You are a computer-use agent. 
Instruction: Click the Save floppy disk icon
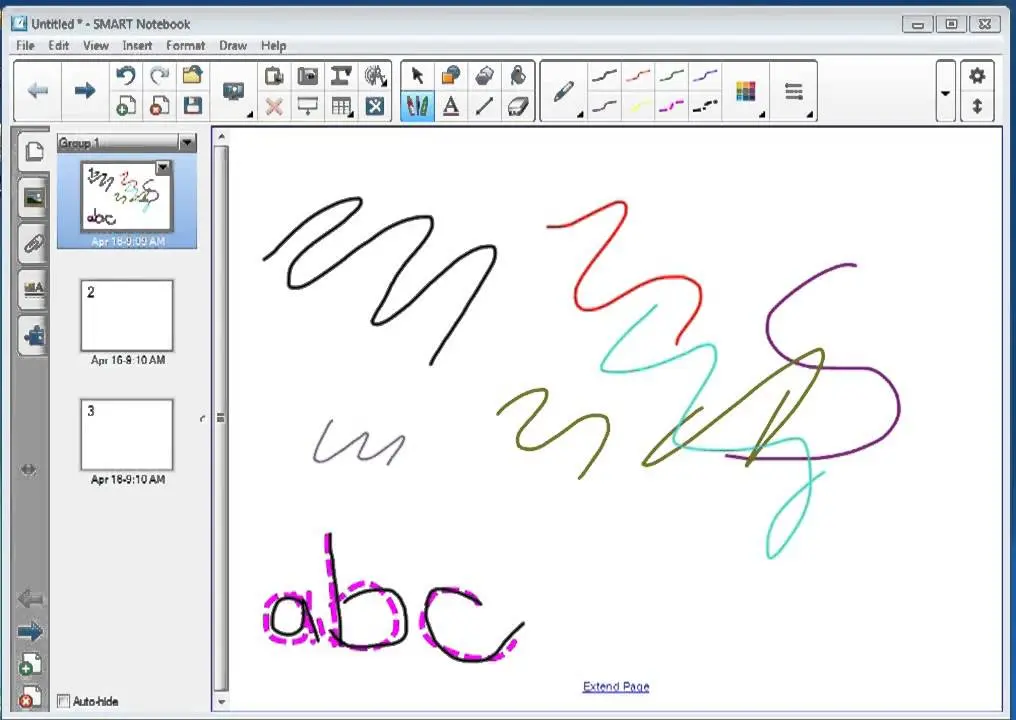pyautogui.click(x=192, y=106)
